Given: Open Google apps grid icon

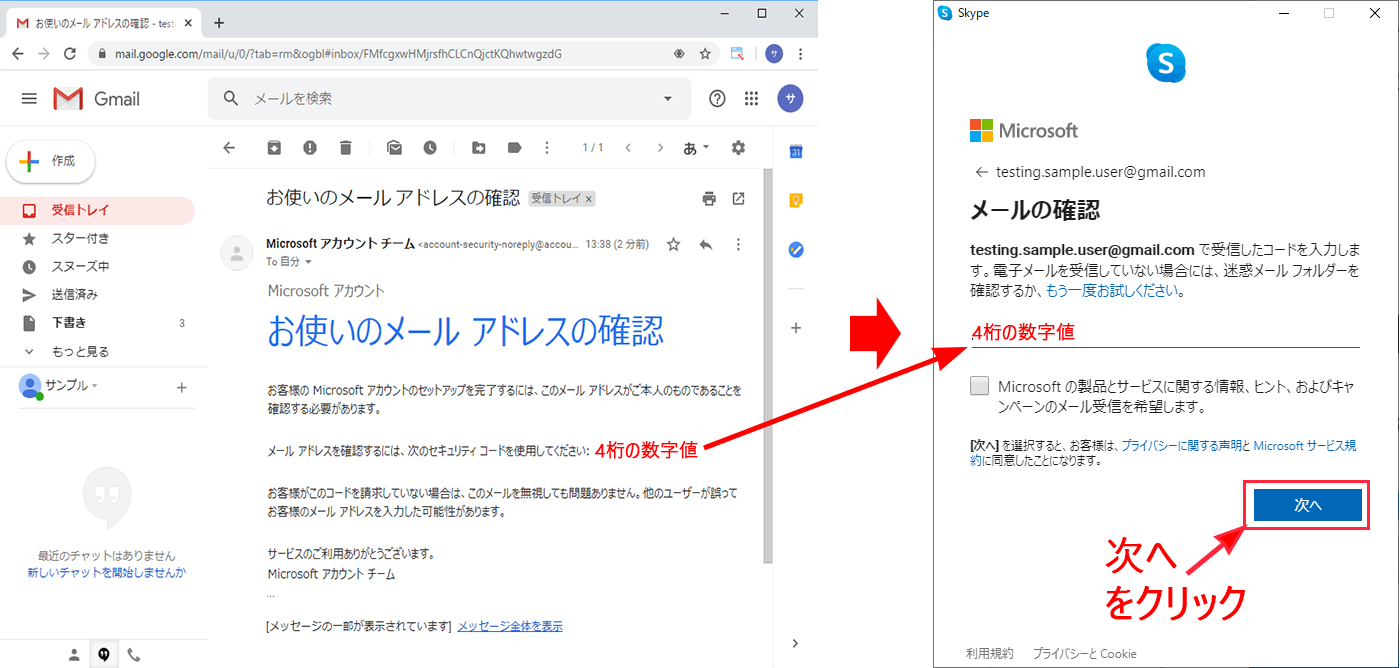Looking at the screenshot, I should [x=752, y=98].
